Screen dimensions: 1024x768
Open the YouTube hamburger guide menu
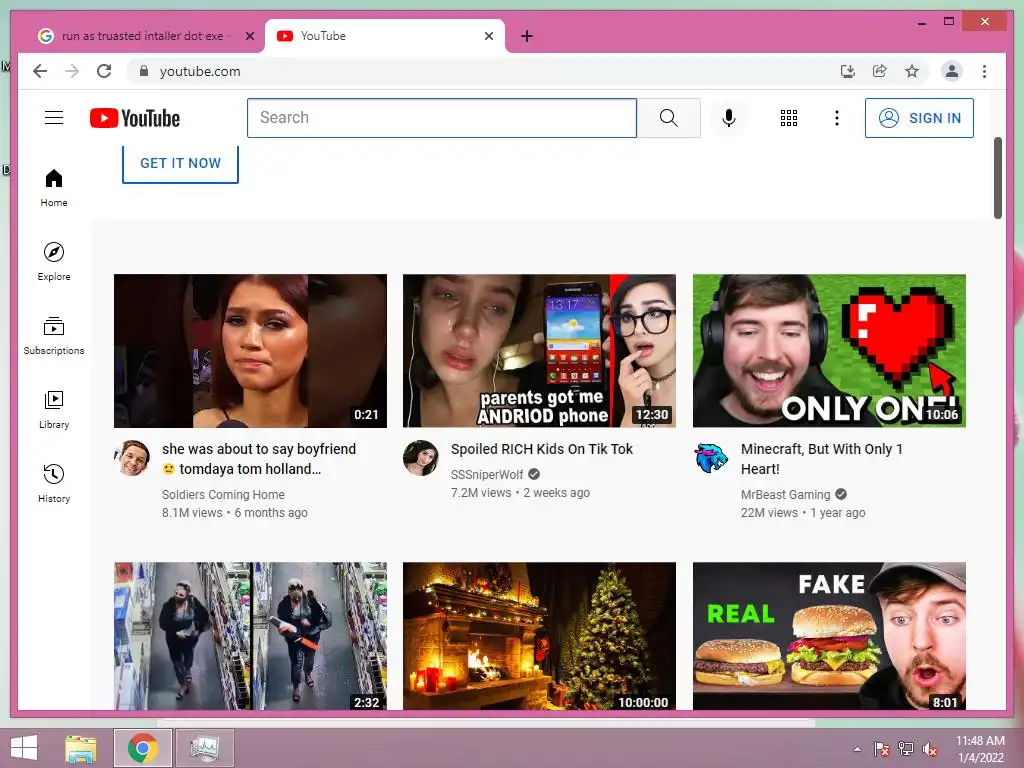tap(54, 118)
